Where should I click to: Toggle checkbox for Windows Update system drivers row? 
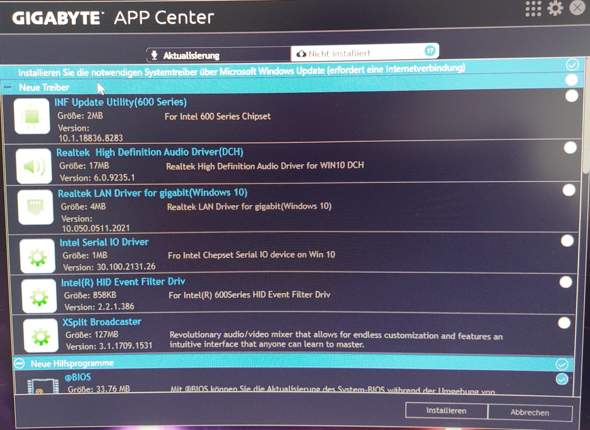(x=572, y=65)
